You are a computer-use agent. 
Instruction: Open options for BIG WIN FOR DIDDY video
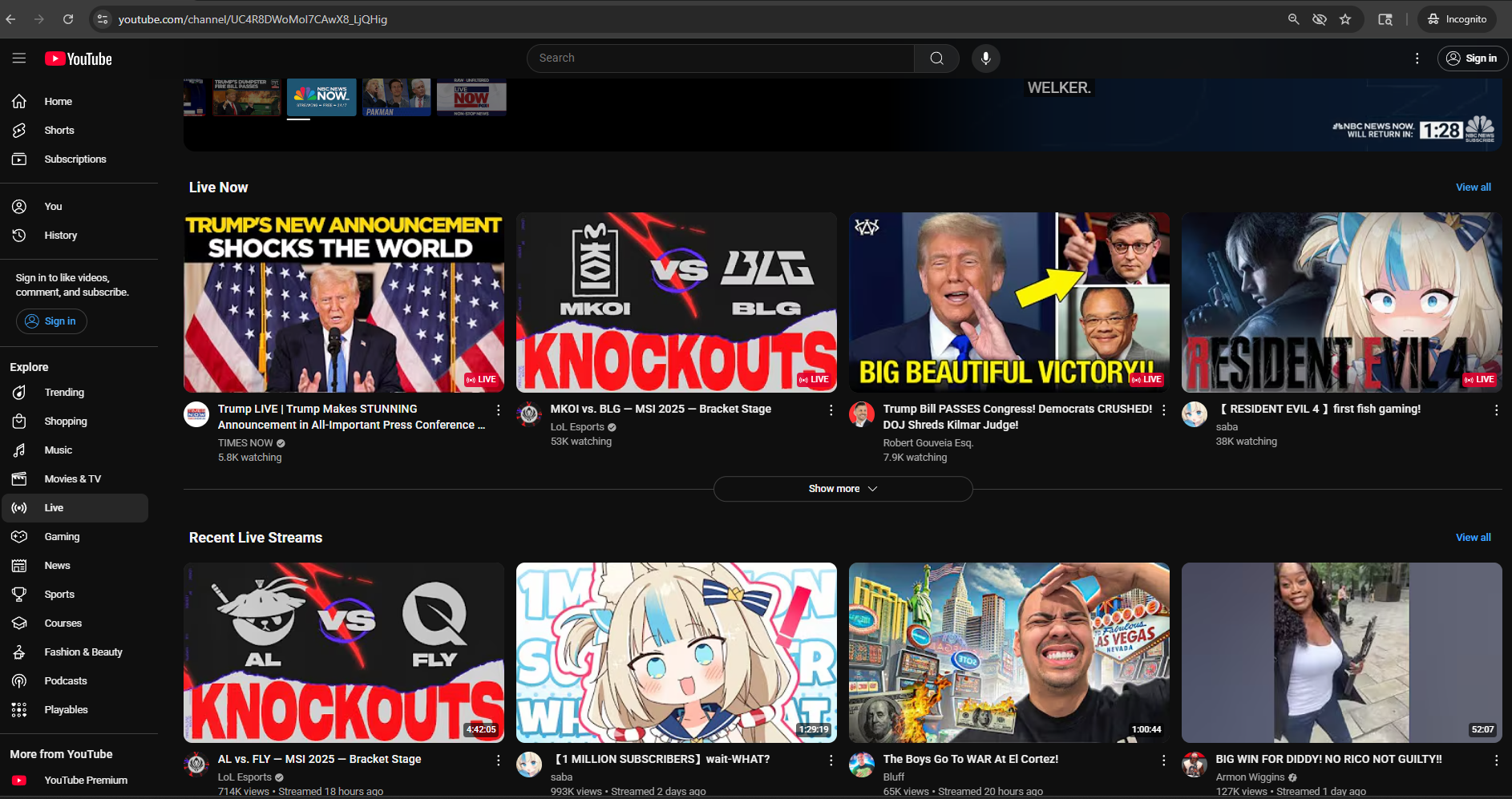(1496, 761)
